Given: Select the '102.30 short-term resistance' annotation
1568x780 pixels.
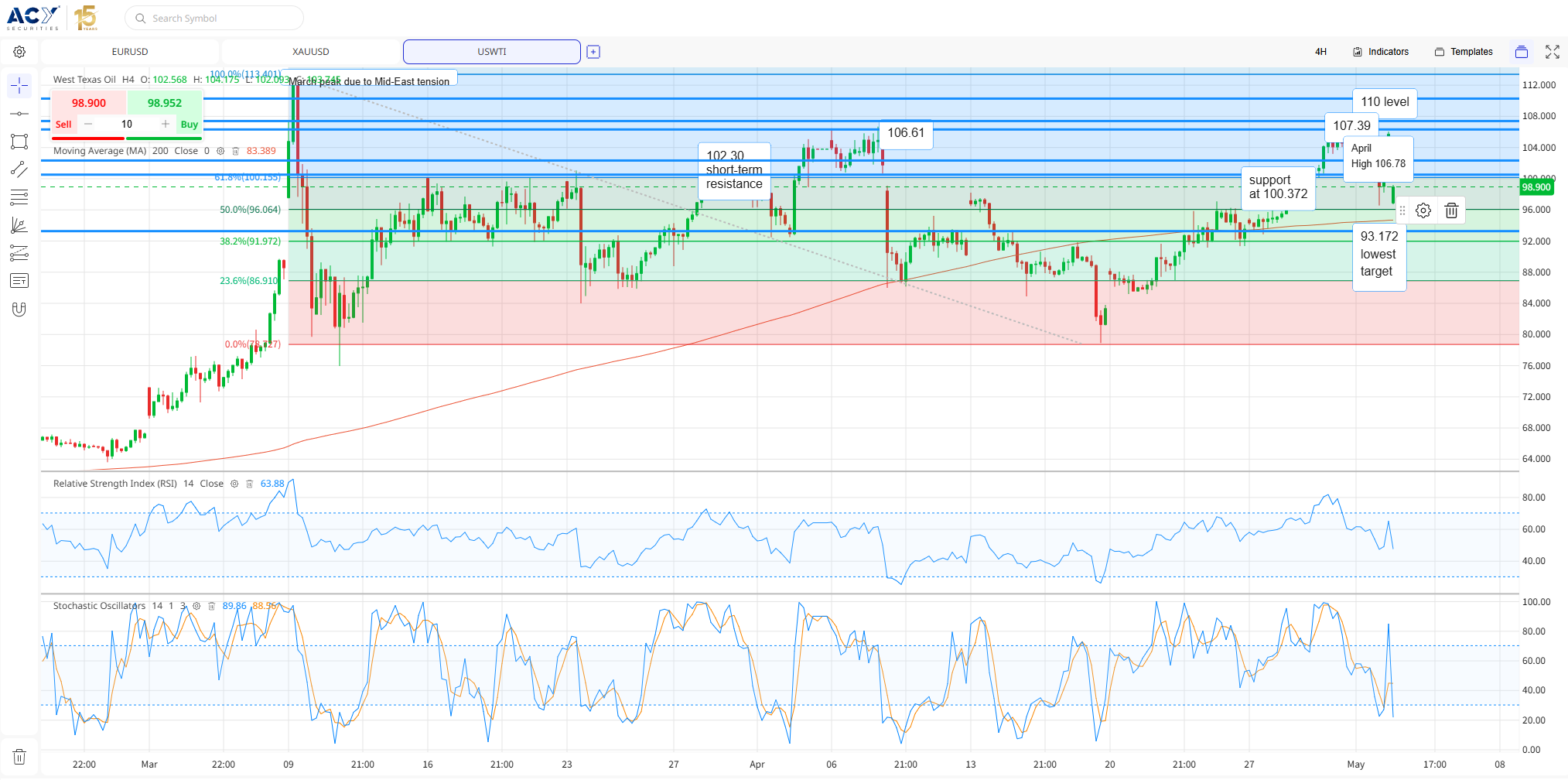Looking at the screenshot, I should click(734, 171).
